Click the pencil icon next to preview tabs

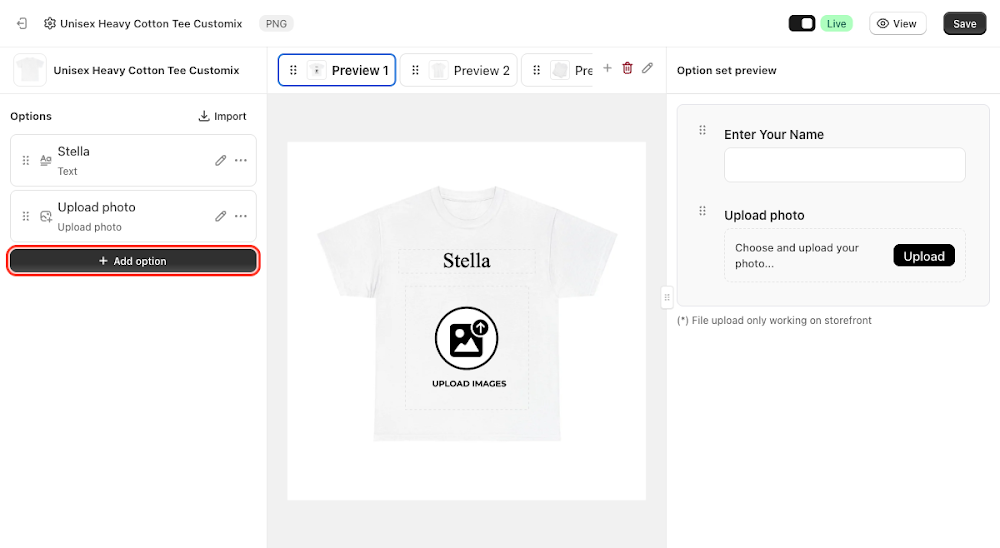tap(647, 68)
